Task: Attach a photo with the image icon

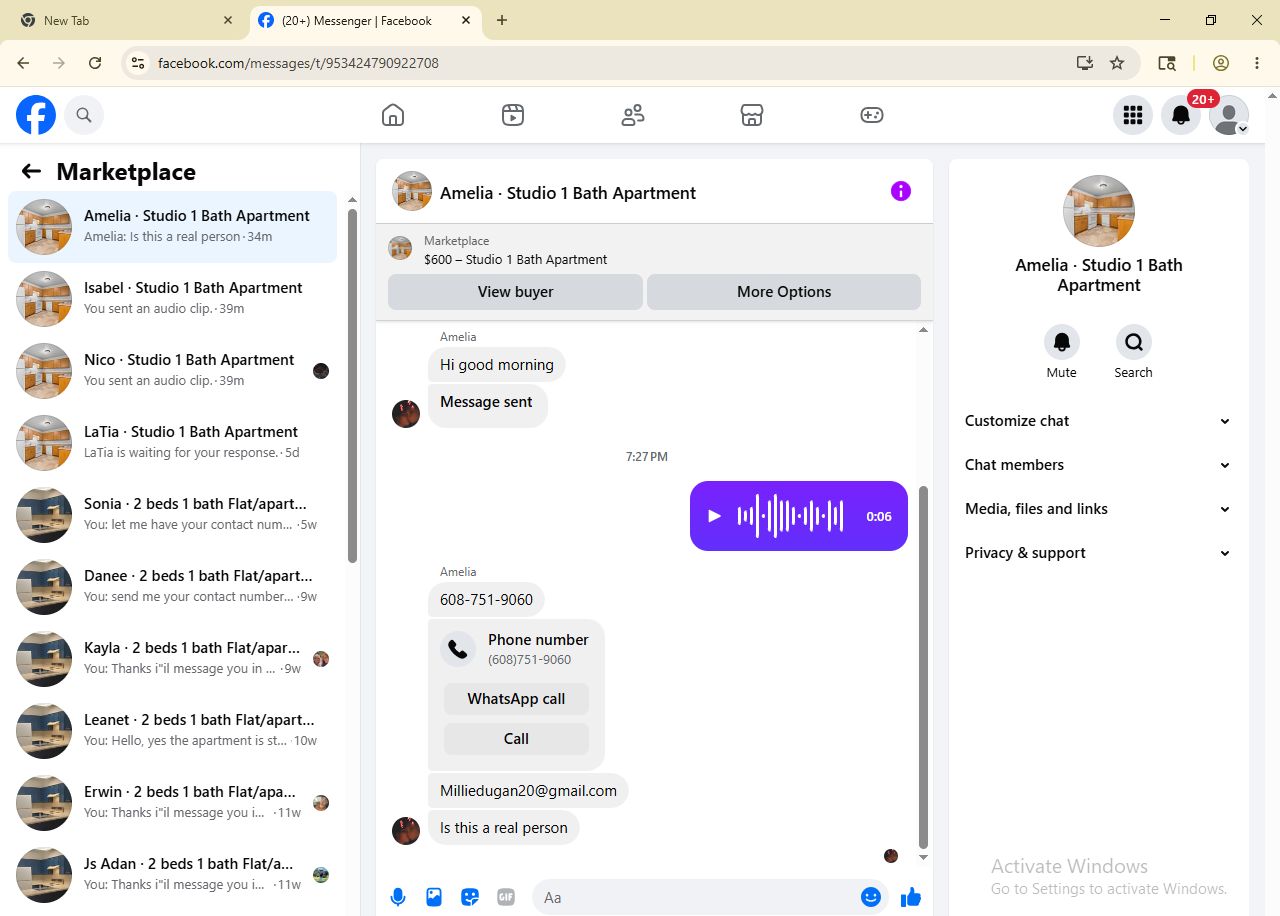Action: pos(434,897)
